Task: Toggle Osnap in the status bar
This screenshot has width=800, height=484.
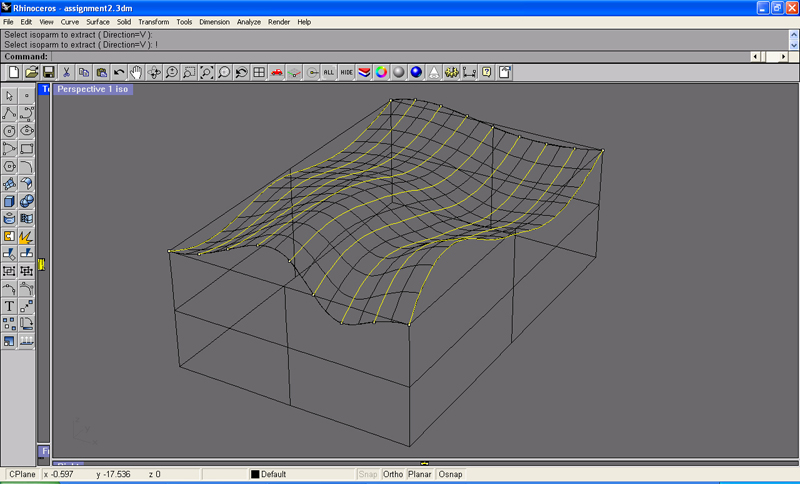Action: 451,474
